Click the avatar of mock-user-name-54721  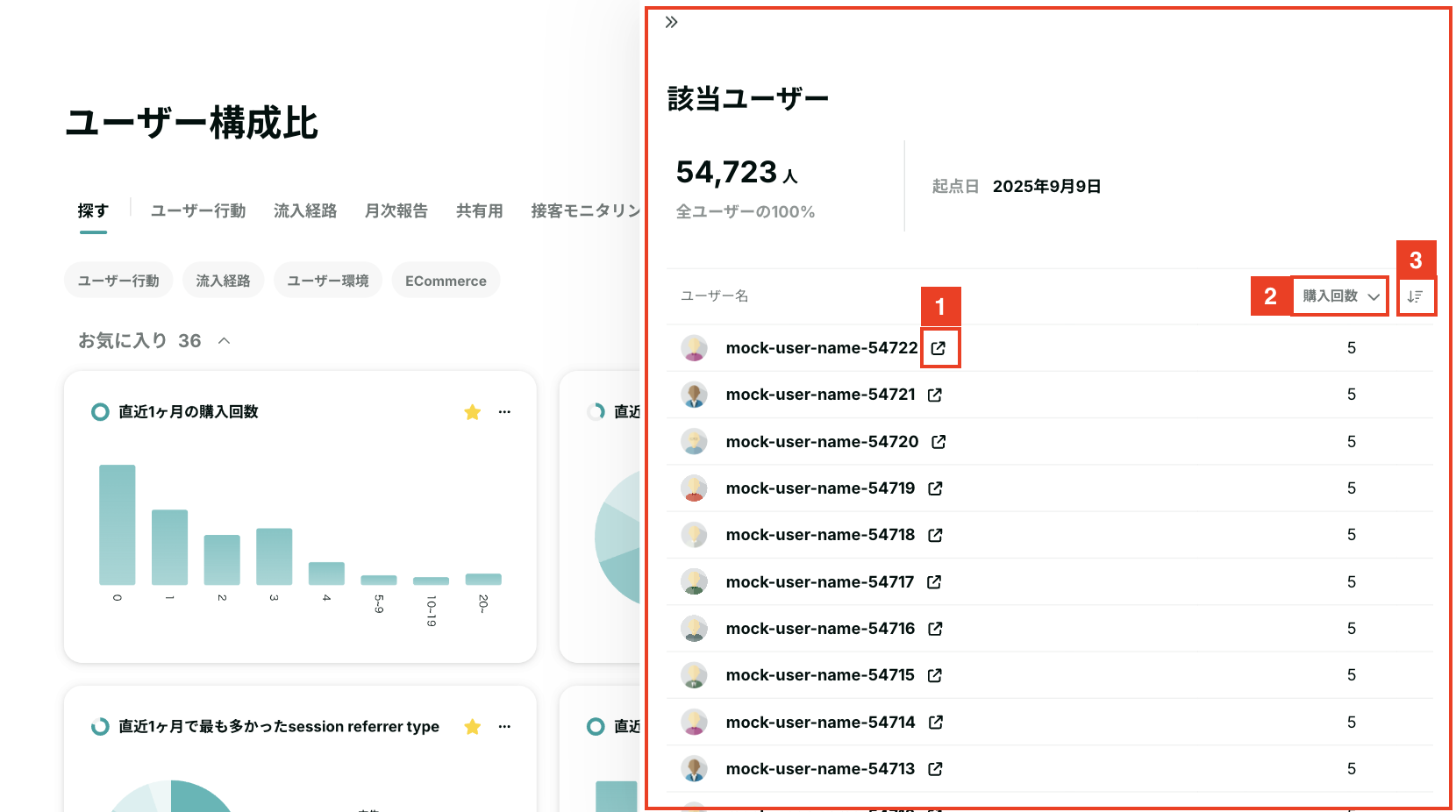click(695, 395)
